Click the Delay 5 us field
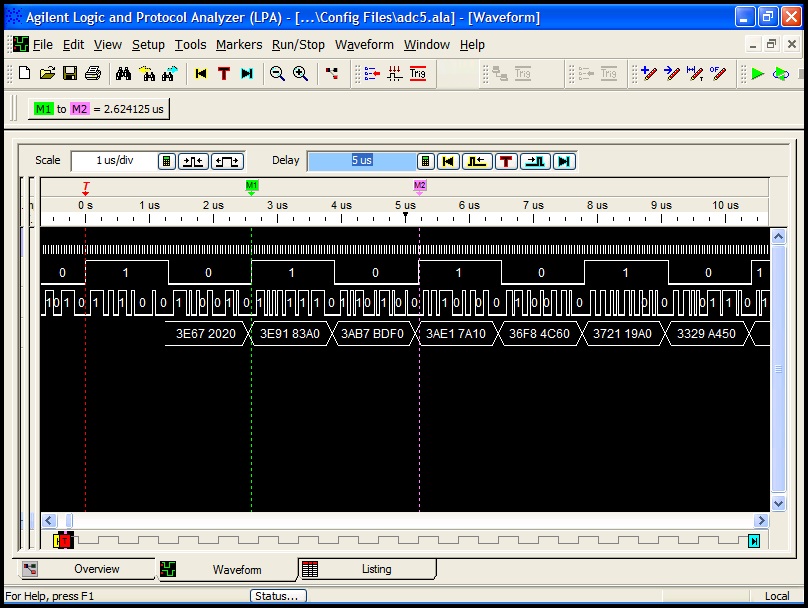808x608 pixels. tap(362, 161)
